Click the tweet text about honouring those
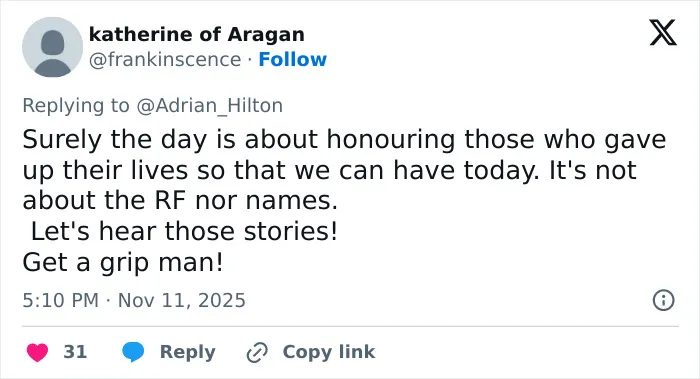This screenshot has width=700, height=379. pyautogui.click(x=344, y=200)
